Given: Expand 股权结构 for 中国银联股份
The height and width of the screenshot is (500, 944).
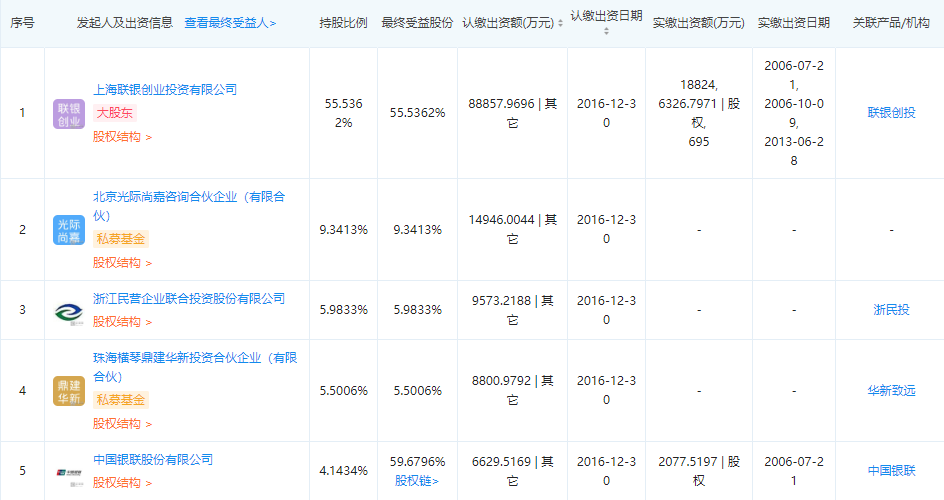Looking at the screenshot, I should pyautogui.click(x=122, y=483).
